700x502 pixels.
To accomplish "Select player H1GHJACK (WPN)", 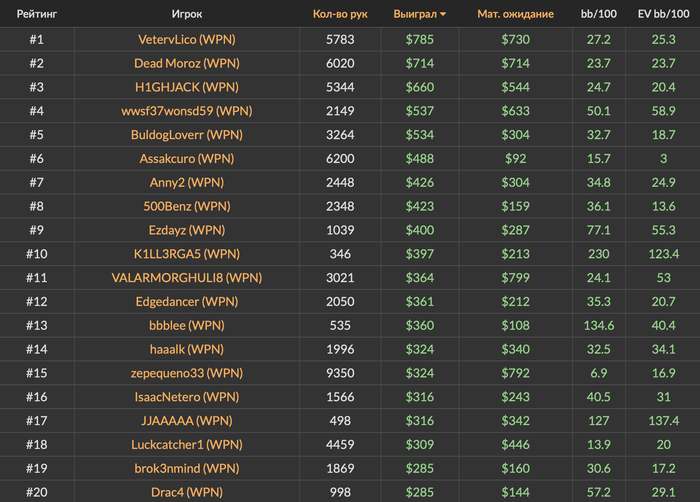I will (187, 87).
